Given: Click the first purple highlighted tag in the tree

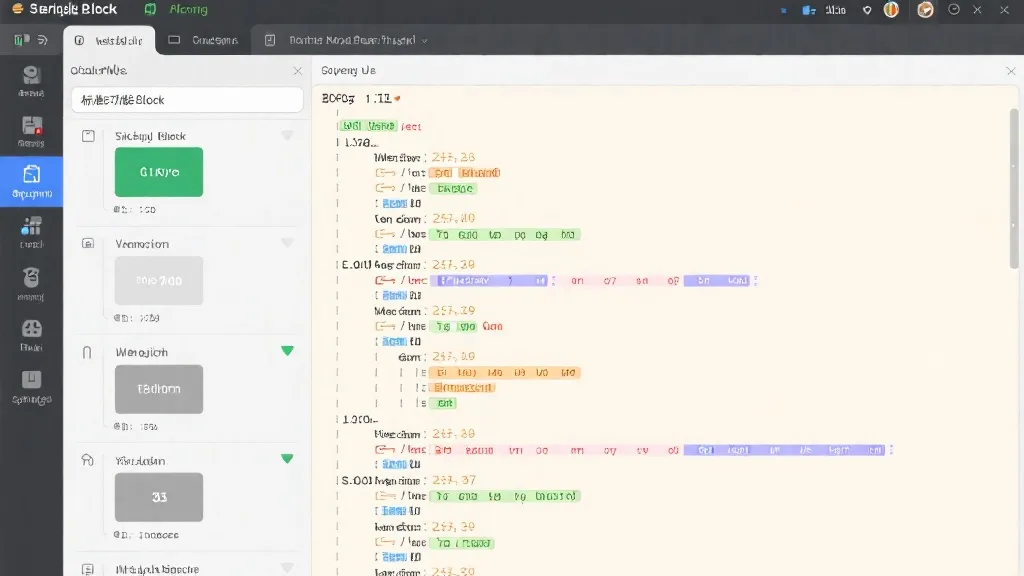Looking at the screenshot, I should click(488, 280).
